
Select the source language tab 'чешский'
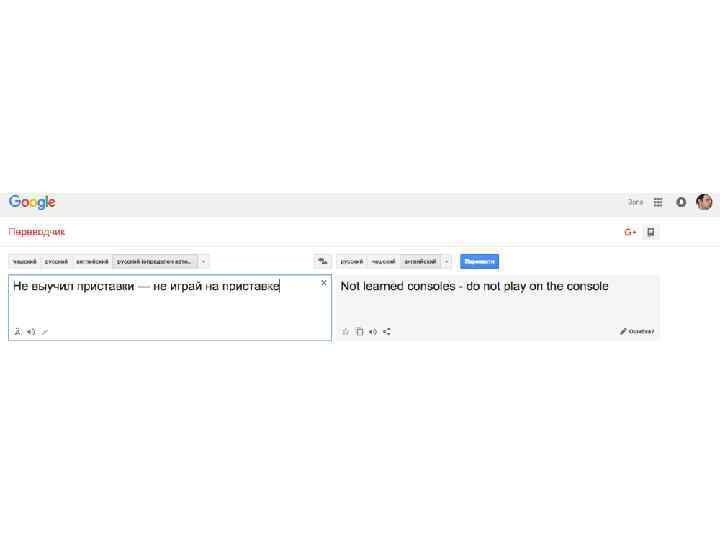coord(24,262)
